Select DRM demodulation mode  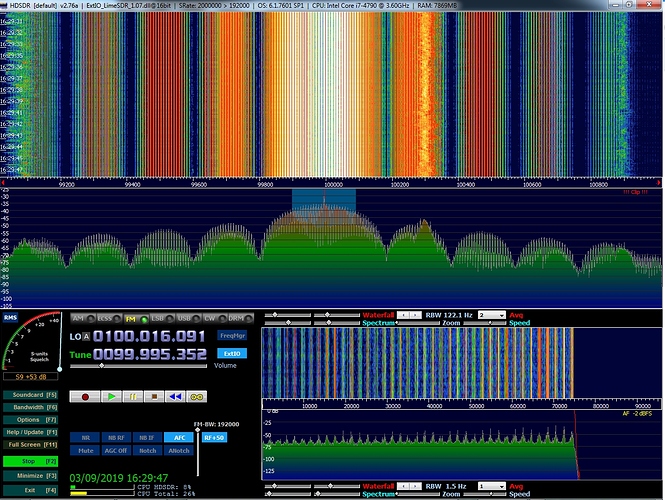240,318
